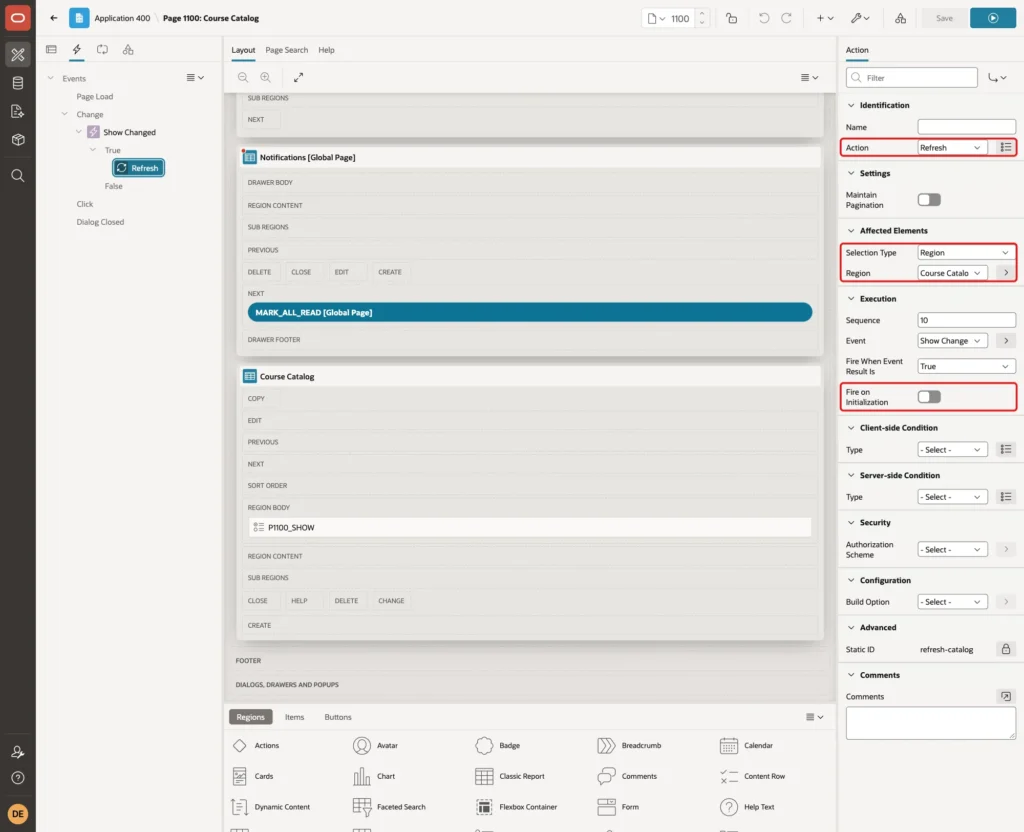Click the Static ID lock icon

click(1006, 649)
